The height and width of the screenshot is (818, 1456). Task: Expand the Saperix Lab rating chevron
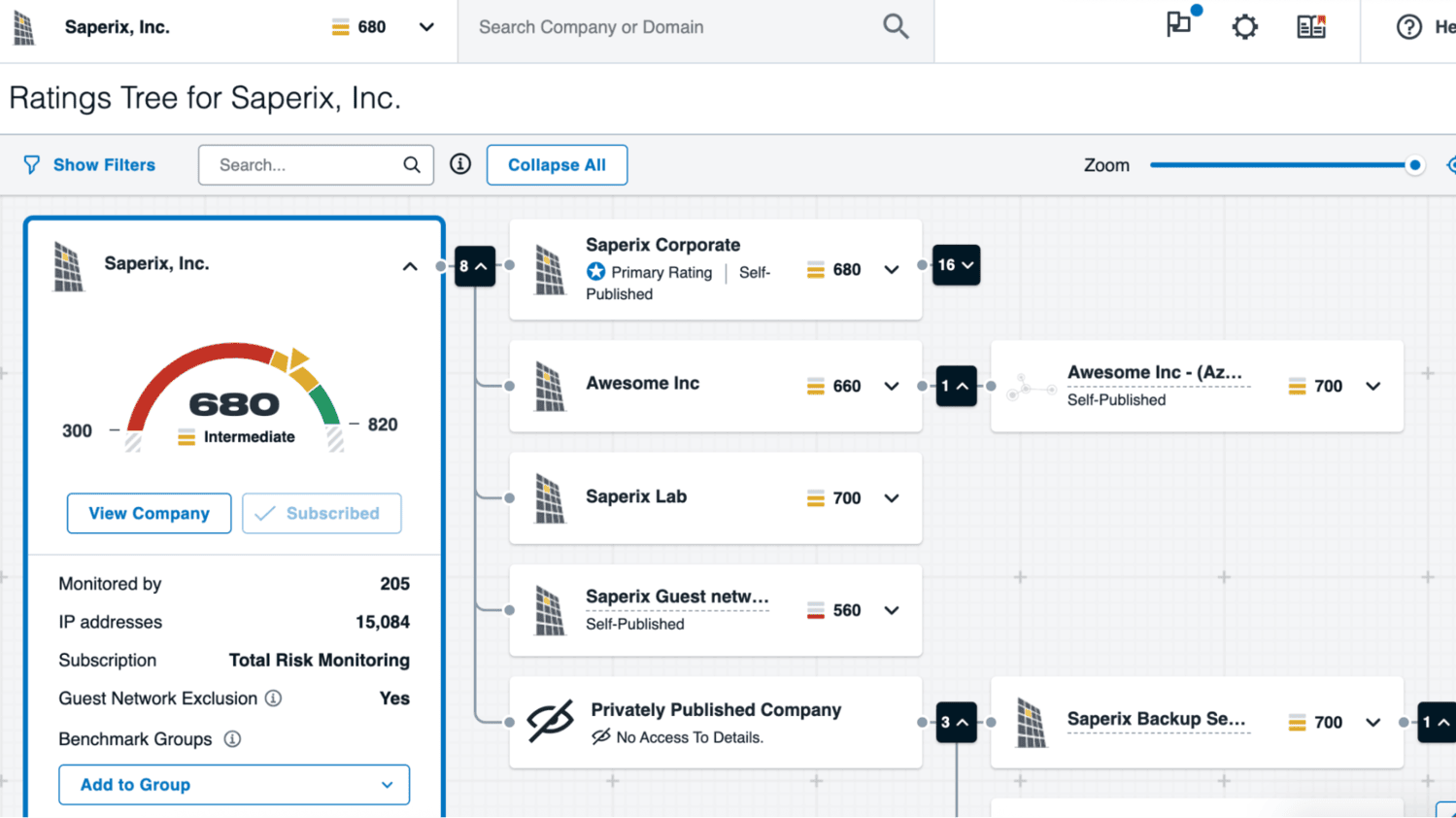point(892,498)
